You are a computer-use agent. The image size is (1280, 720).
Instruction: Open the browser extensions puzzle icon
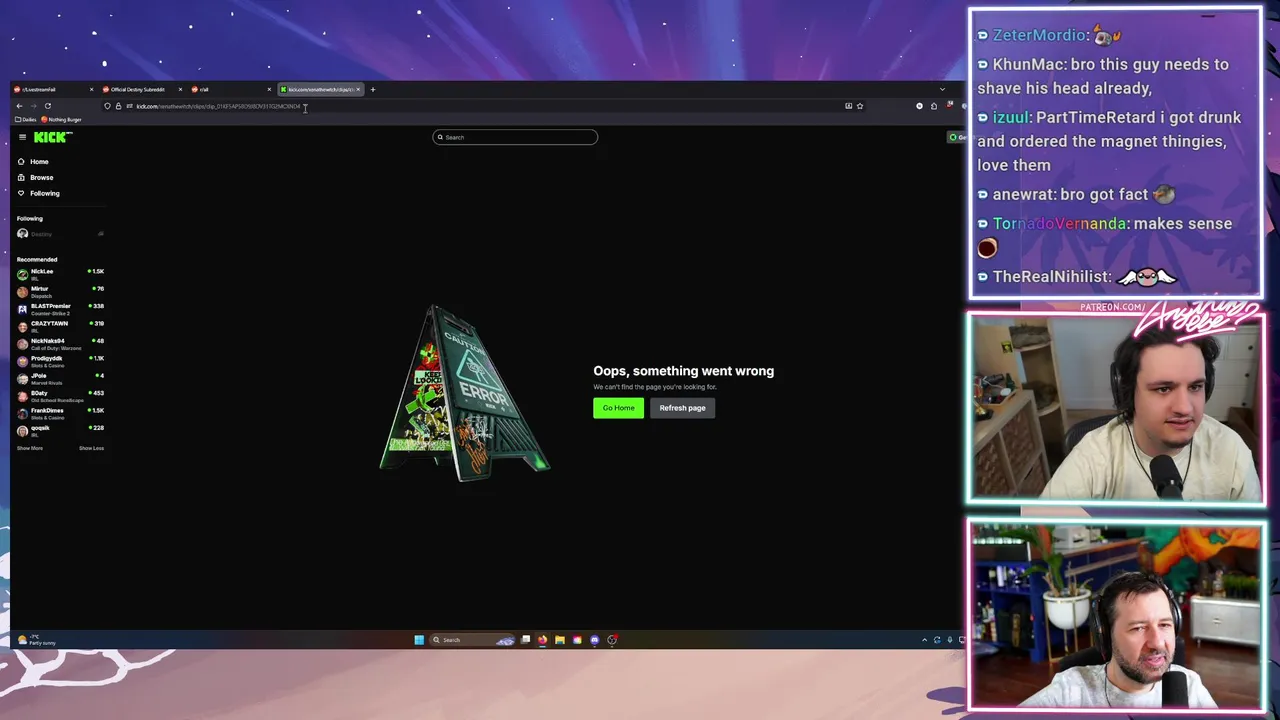933,106
